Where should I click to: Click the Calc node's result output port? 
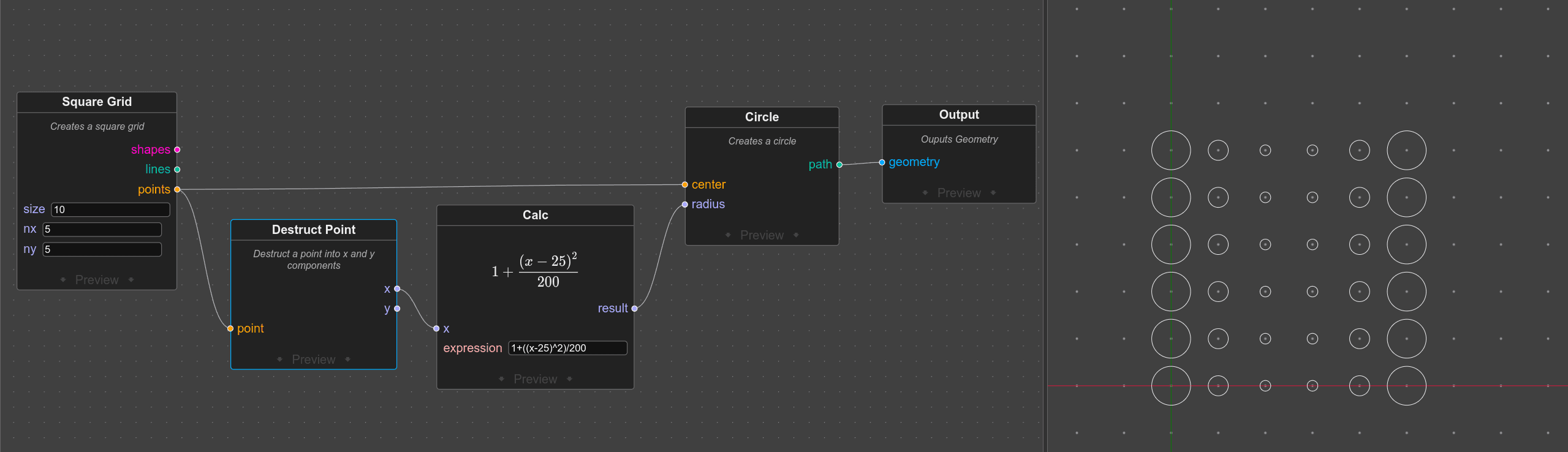pos(634,309)
